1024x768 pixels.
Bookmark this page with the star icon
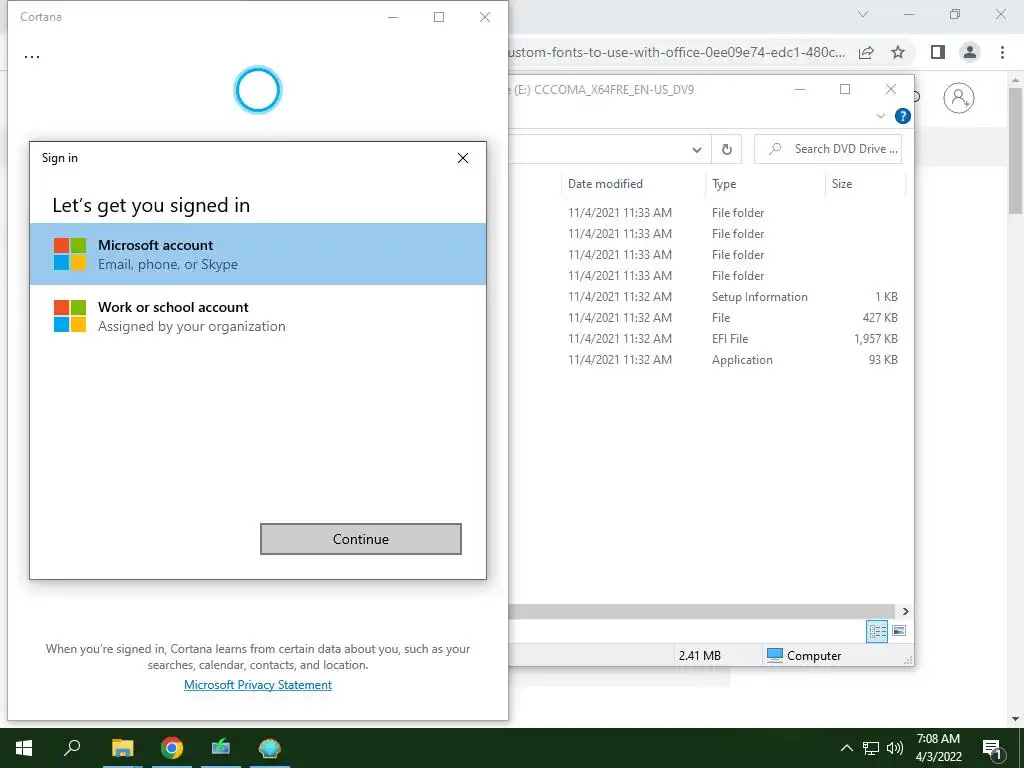[x=898, y=52]
